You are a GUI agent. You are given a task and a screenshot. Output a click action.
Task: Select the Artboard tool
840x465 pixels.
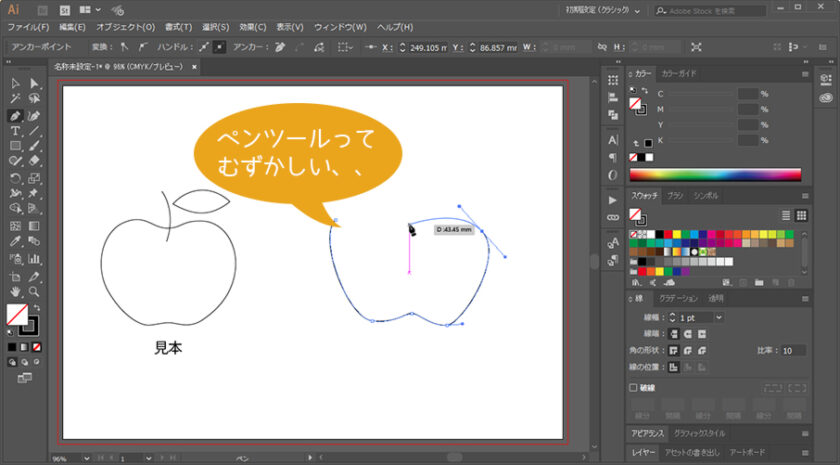click(x=15, y=276)
